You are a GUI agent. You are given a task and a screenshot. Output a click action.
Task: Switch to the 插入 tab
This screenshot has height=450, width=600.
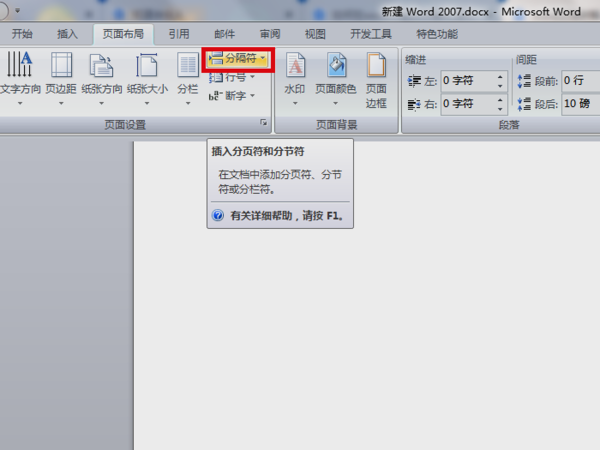67,34
